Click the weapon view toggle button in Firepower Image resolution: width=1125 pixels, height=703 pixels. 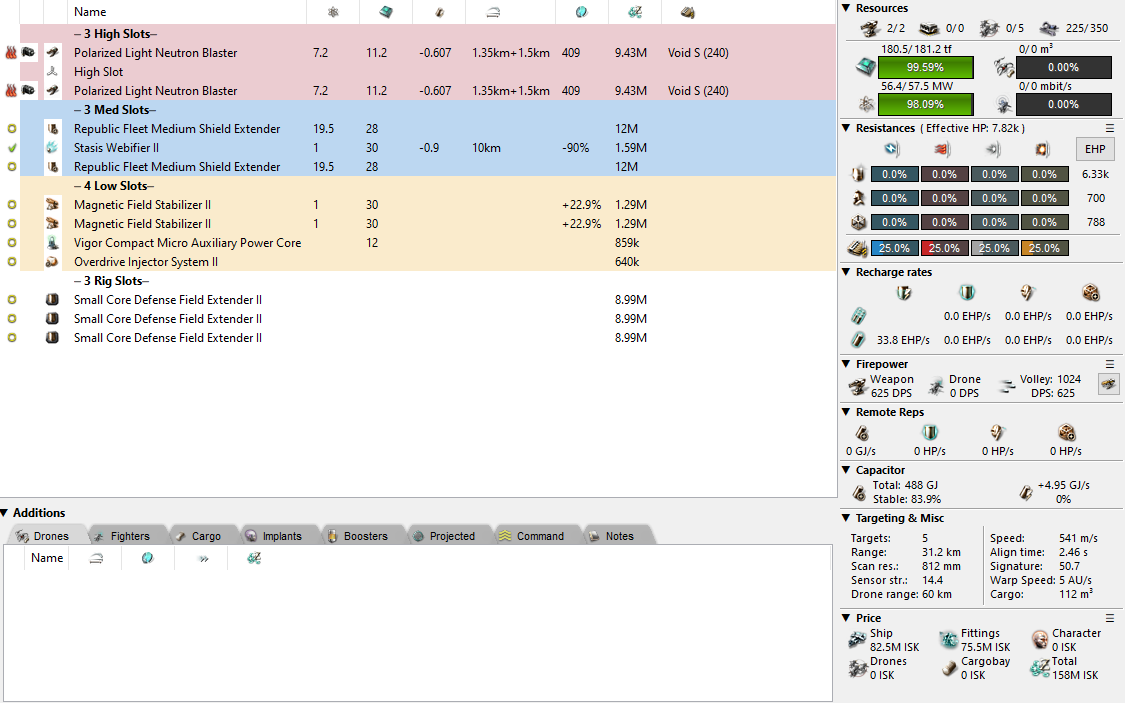pyautogui.click(x=1108, y=385)
